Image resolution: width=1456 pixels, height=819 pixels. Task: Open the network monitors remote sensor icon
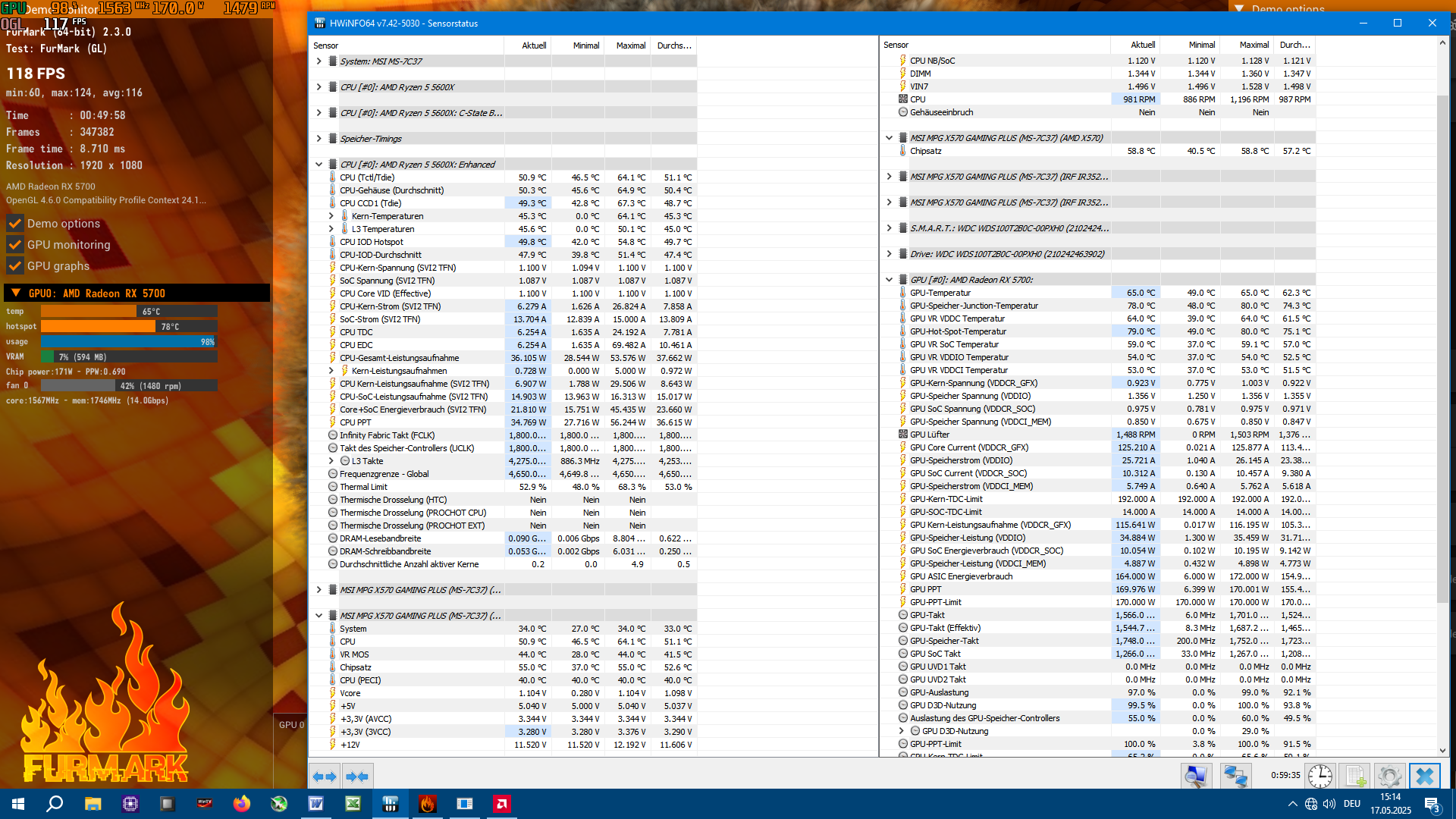click(1235, 776)
